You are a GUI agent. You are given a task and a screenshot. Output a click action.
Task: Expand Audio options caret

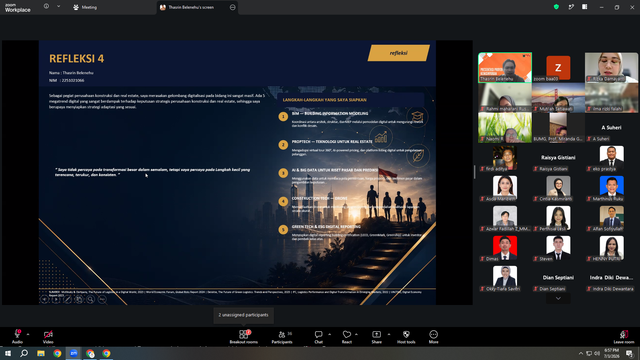(x=28, y=334)
